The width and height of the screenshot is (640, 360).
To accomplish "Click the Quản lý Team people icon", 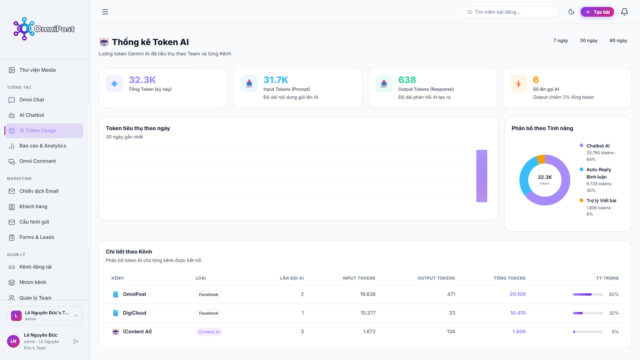I will pyautogui.click(x=11, y=298).
